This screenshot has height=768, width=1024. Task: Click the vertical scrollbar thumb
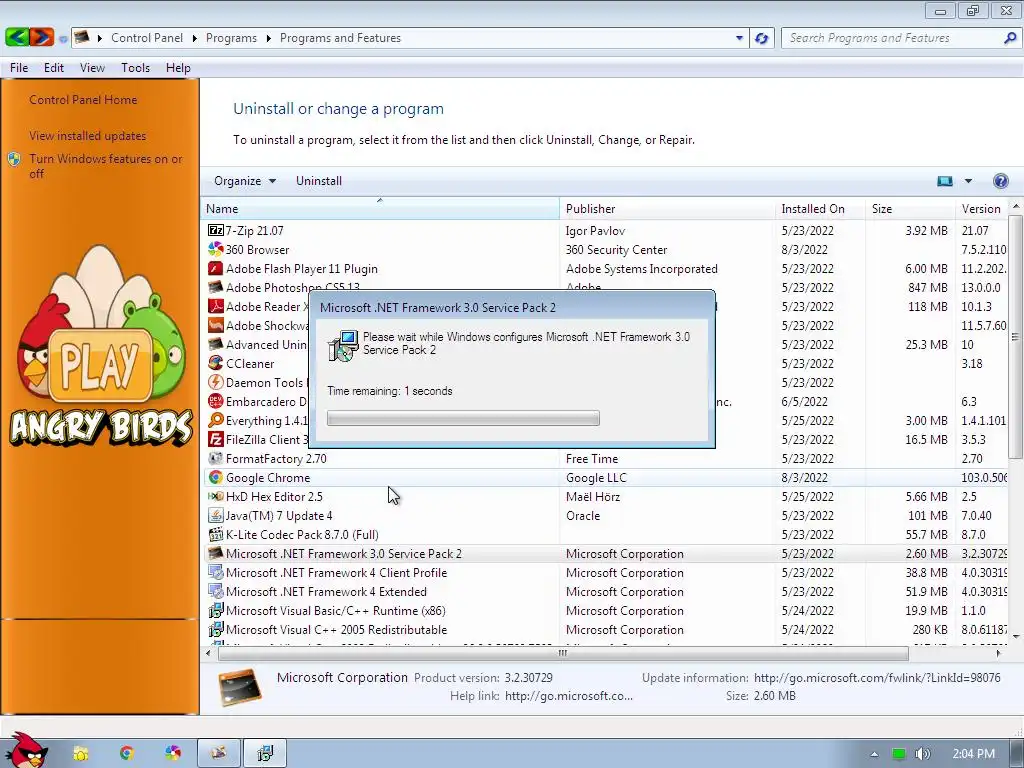pyautogui.click(x=1015, y=336)
